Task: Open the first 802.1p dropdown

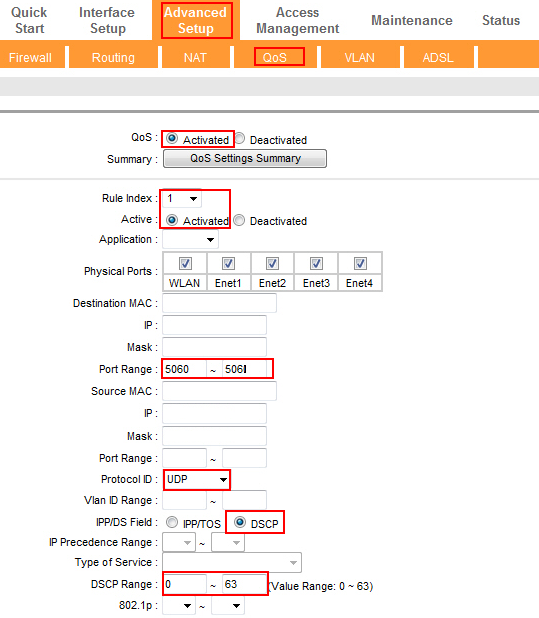Action: tap(179, 606)
